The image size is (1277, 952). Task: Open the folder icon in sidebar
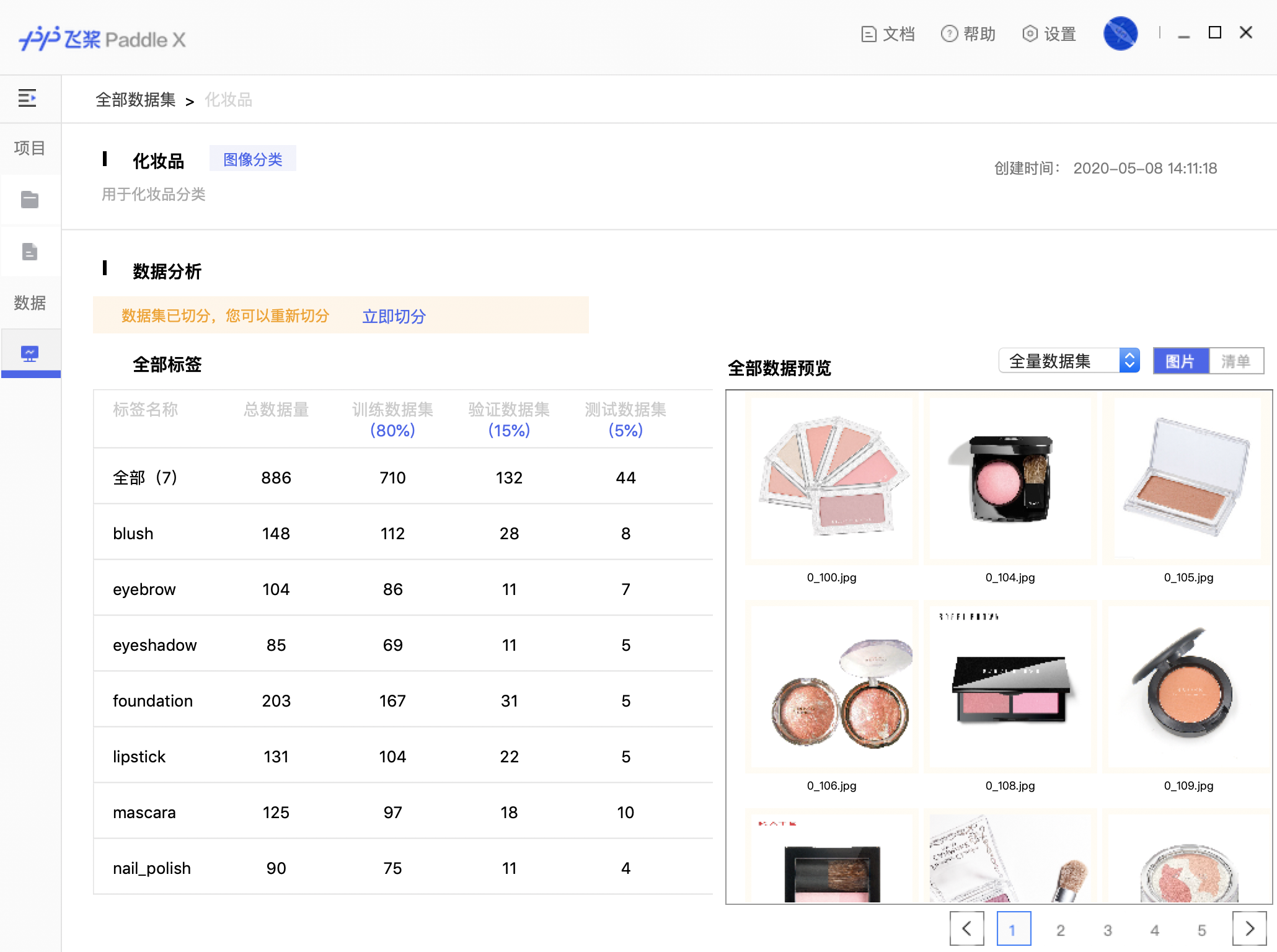[x=30, y=200]
